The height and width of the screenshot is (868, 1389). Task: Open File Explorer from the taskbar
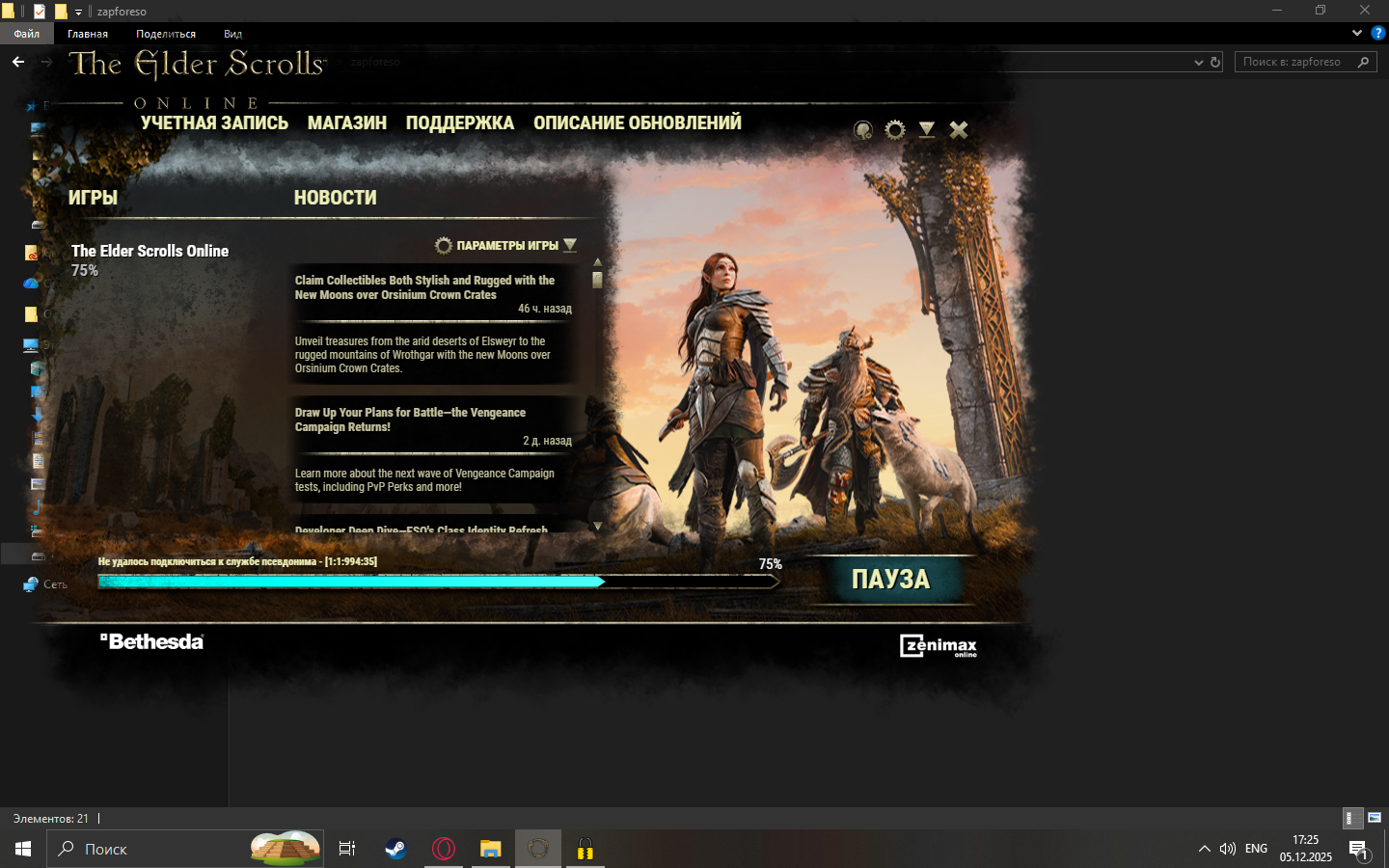pos(491,849)
